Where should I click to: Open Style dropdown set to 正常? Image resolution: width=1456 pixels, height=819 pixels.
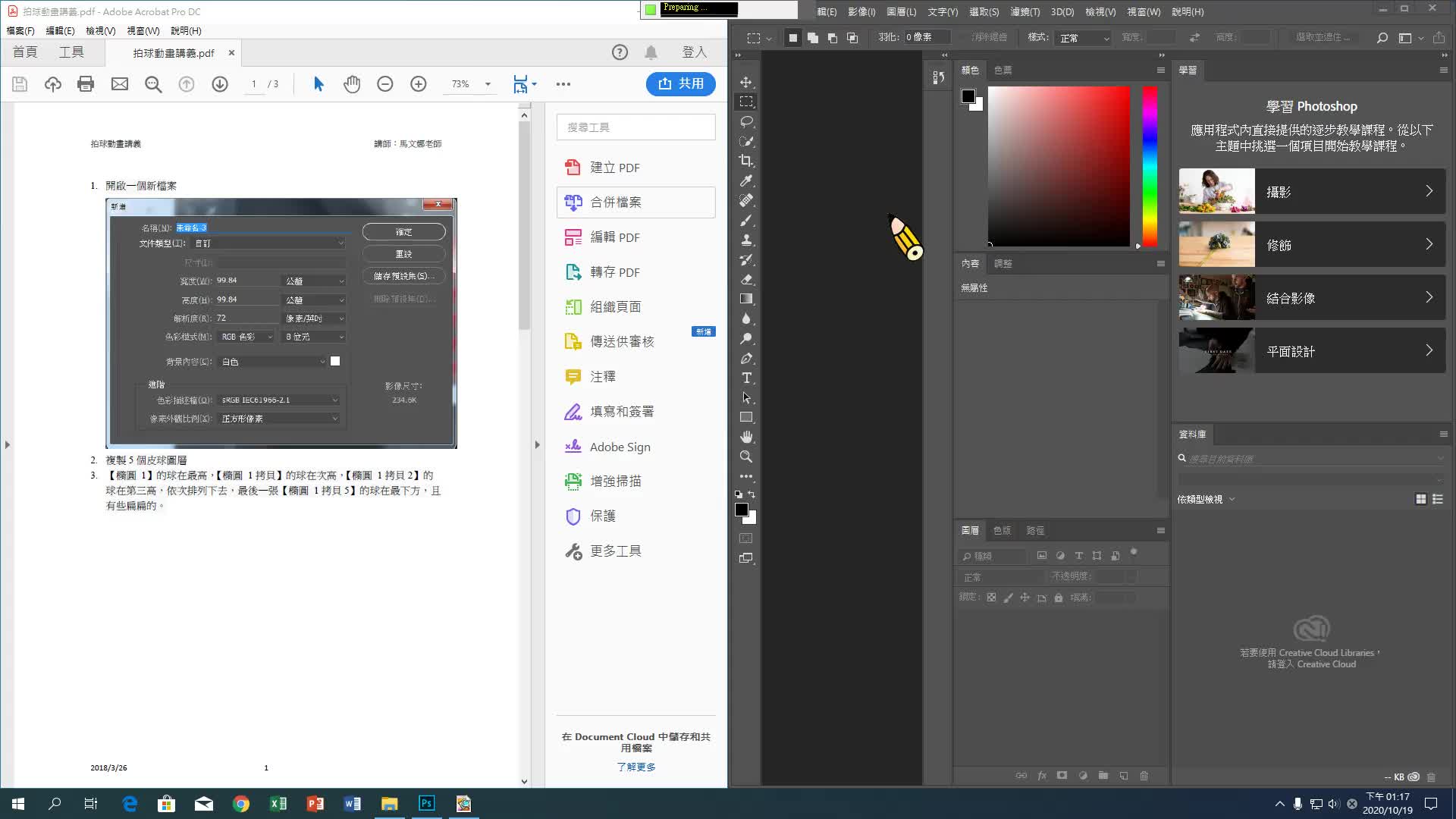tap(1084, 38)
